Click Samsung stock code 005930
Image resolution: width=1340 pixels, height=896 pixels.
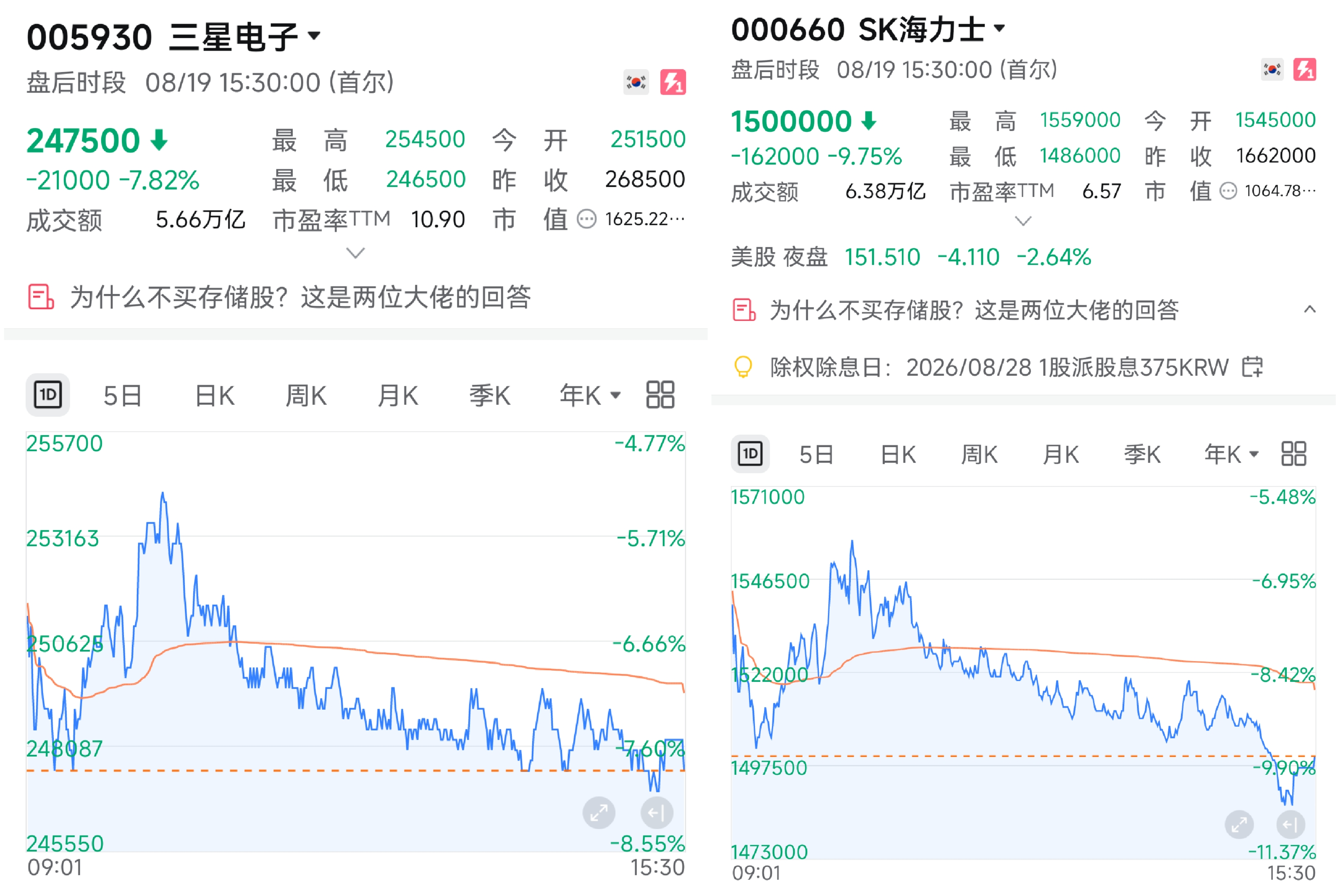(x=89, y=37)
